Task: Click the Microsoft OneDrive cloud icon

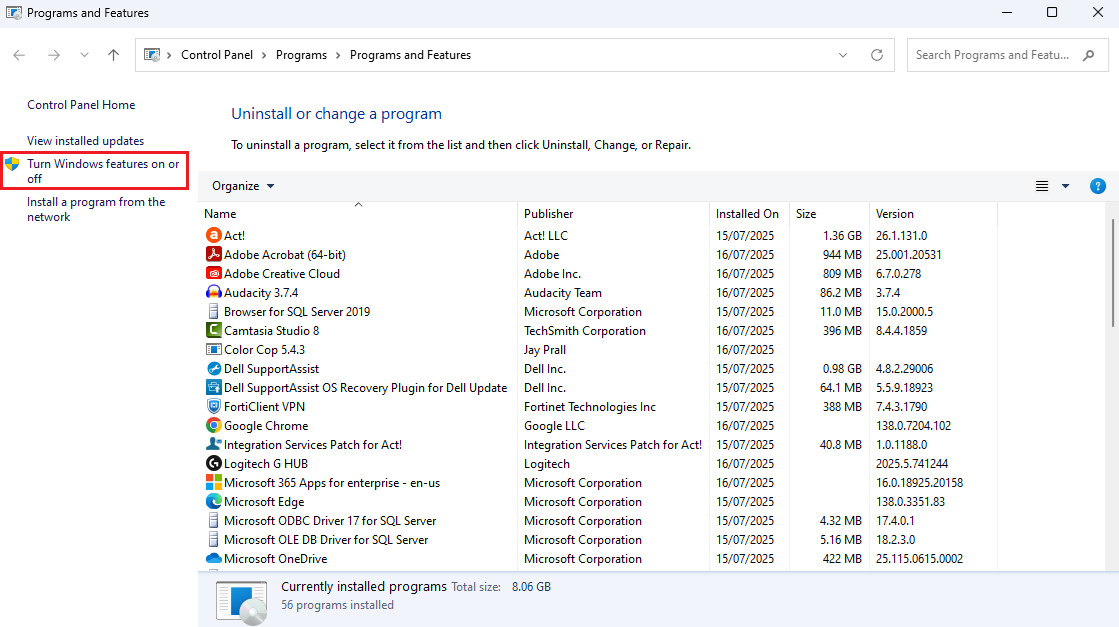Action: coord(213,559)
